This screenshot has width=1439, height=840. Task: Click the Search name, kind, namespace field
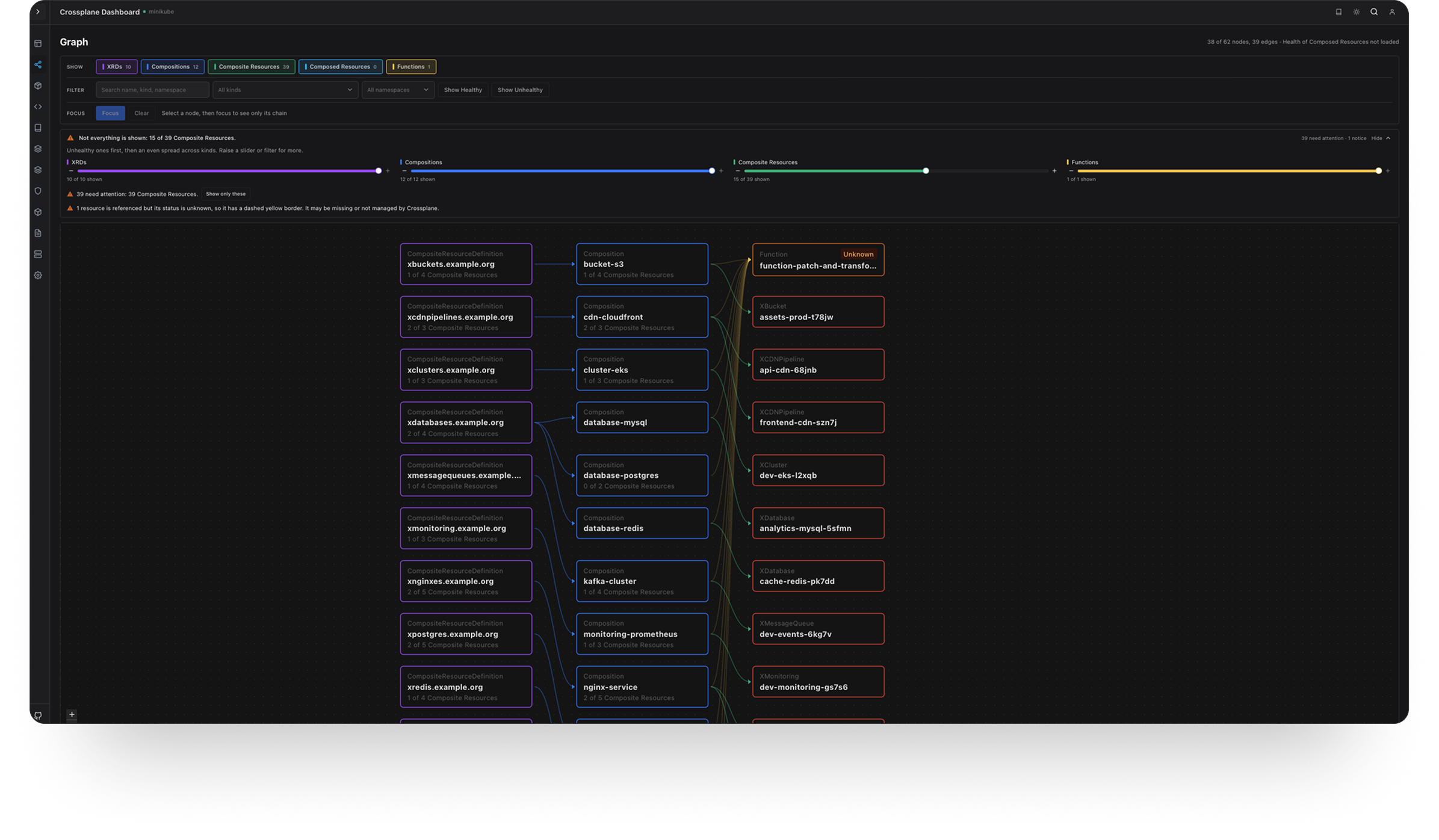click(152, 90)
